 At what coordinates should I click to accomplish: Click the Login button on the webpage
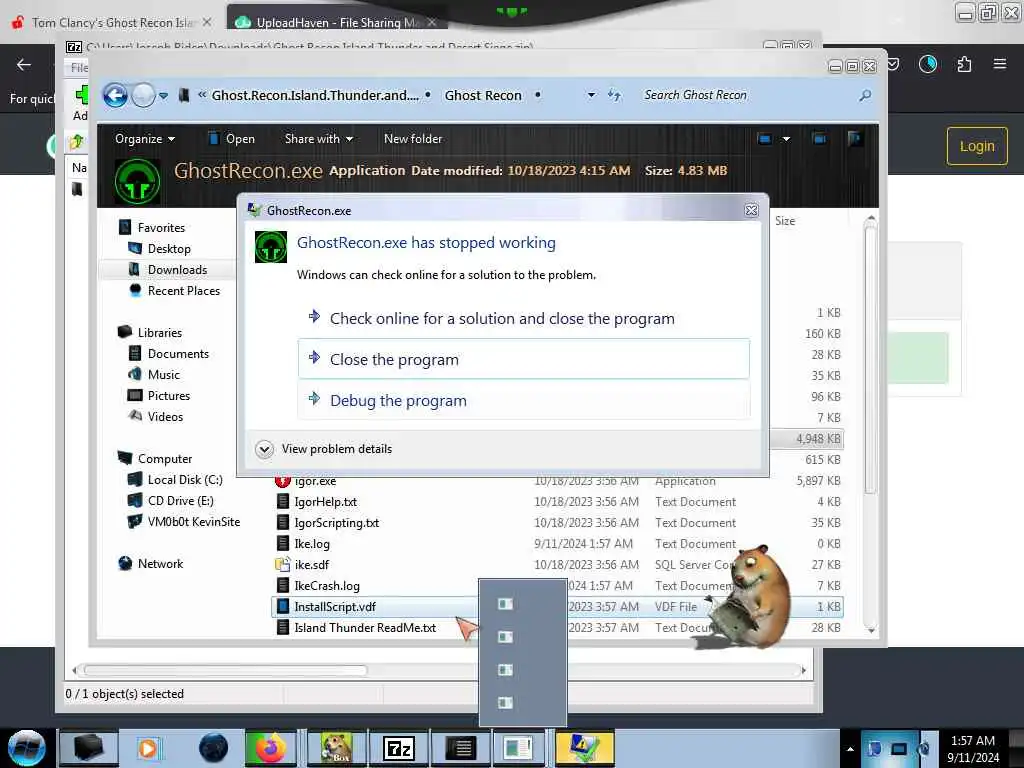click(x=977, y=146)
